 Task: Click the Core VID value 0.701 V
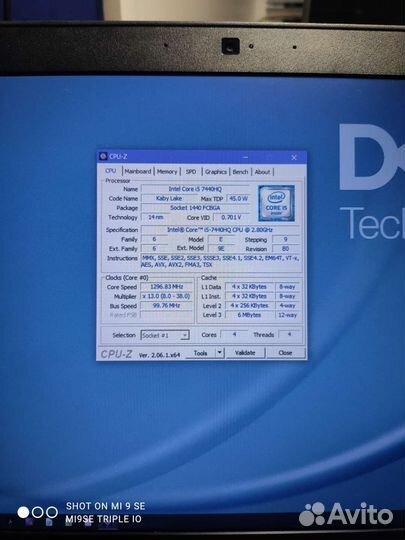click(231, 217)
